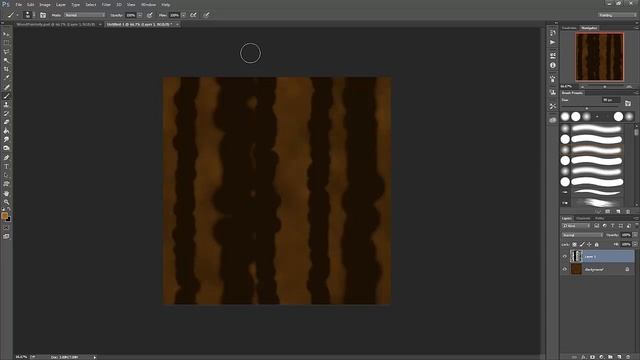
Task: Select the Eraser tool
Action: pyautogui.click(x=6, y=122)
